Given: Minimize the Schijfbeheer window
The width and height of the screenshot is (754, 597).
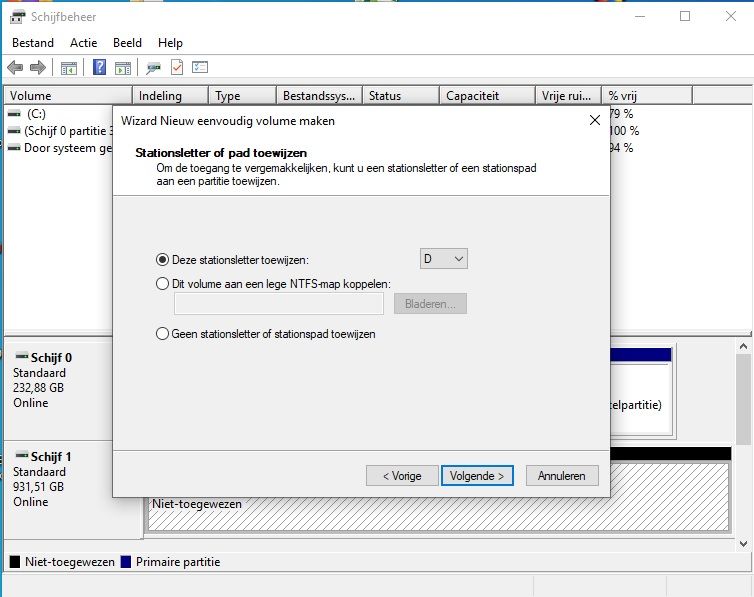Looking at the screenshot, I should (640, 16).
